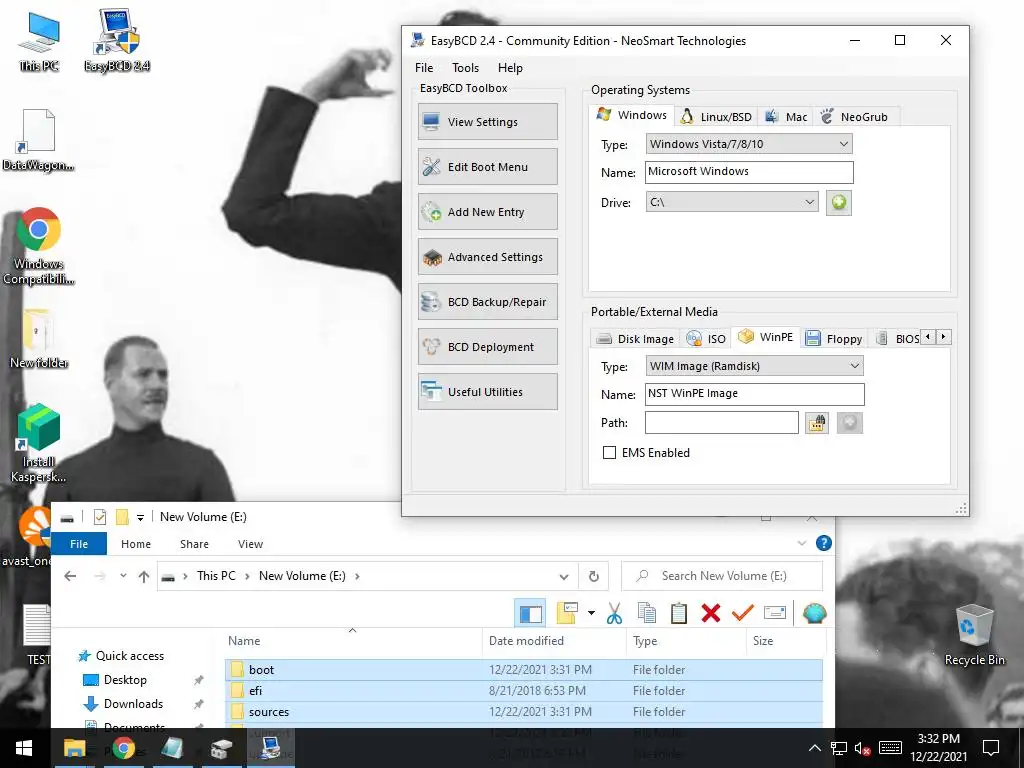Image resolution: width=1024 pixels, height=768 pixels.
Task: Click Explorer back navigation arrow
Action: (x=70, y=576)
